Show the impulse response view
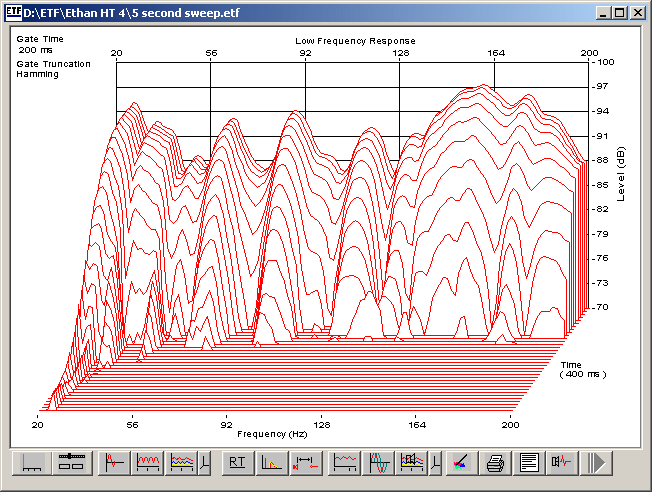Viewport: 652px width, 492px height. 114,463
